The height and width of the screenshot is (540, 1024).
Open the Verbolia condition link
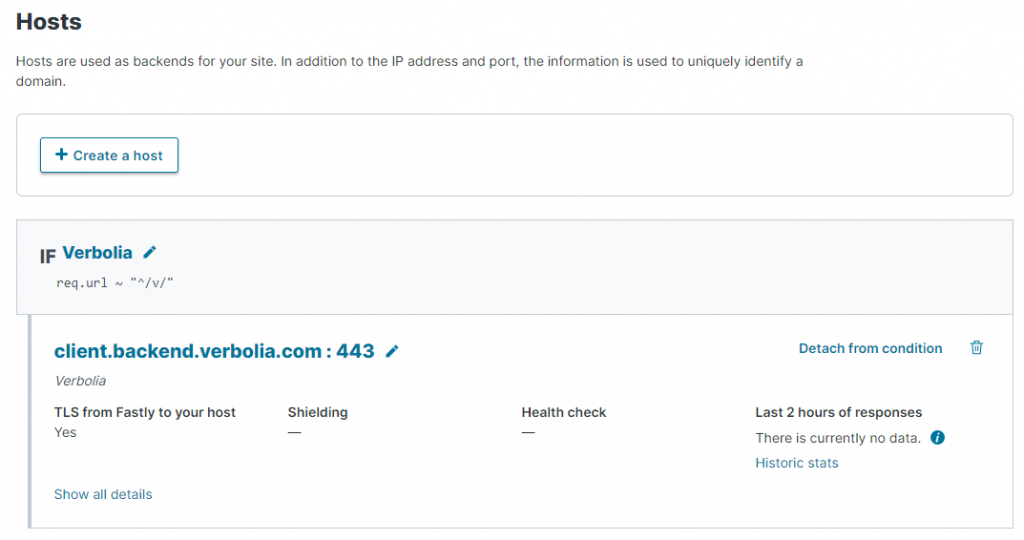(x=97, y=253)
